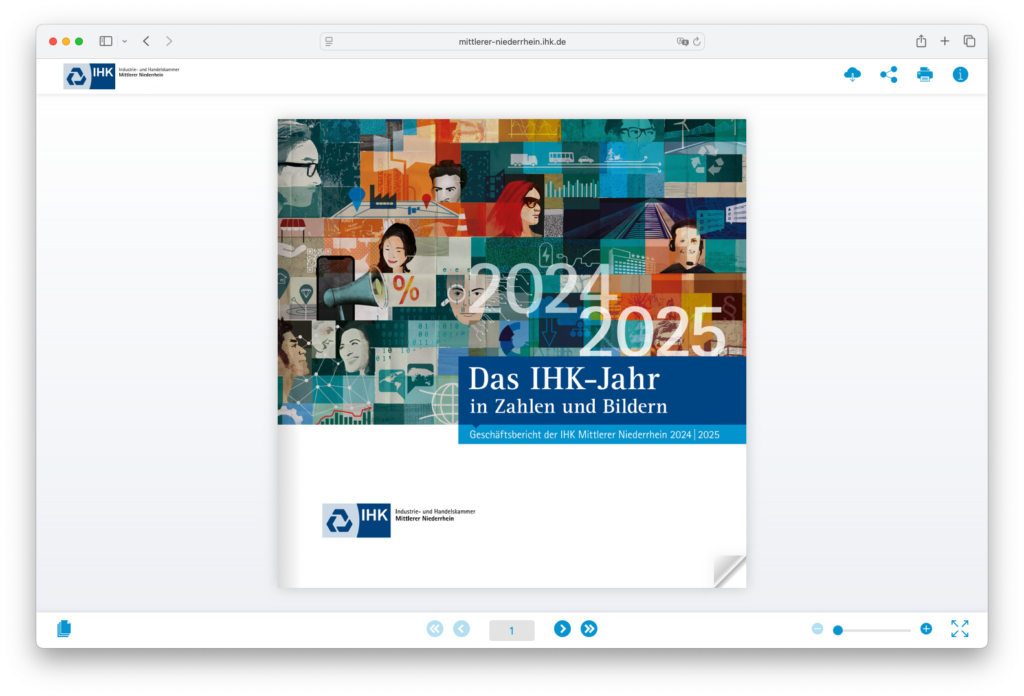Show the tab overview in Safari
This screenshot has height=696, width=1024.
(969, 41)
